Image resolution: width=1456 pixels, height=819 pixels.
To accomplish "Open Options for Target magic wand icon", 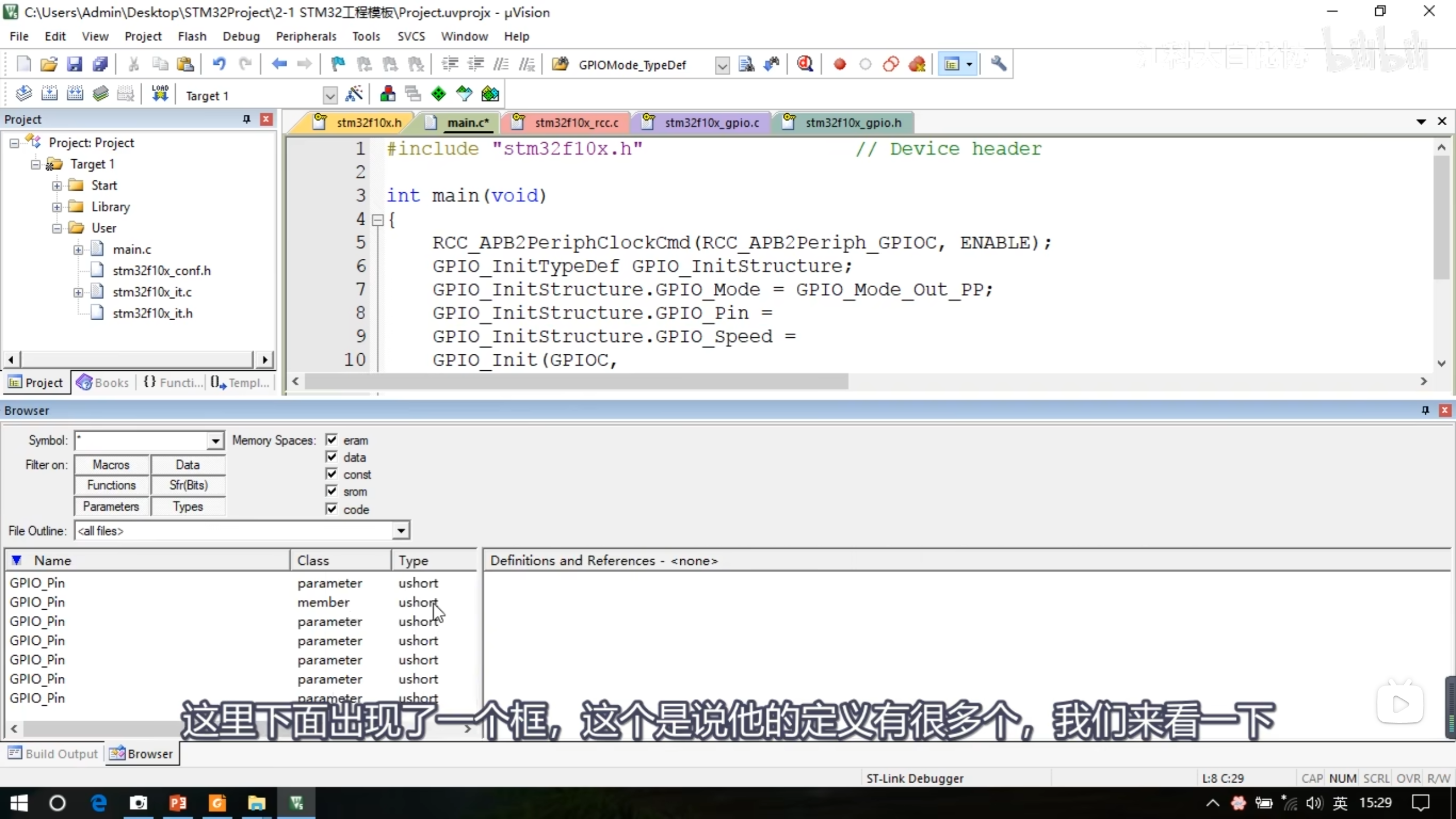I will [x=354, y=94].
